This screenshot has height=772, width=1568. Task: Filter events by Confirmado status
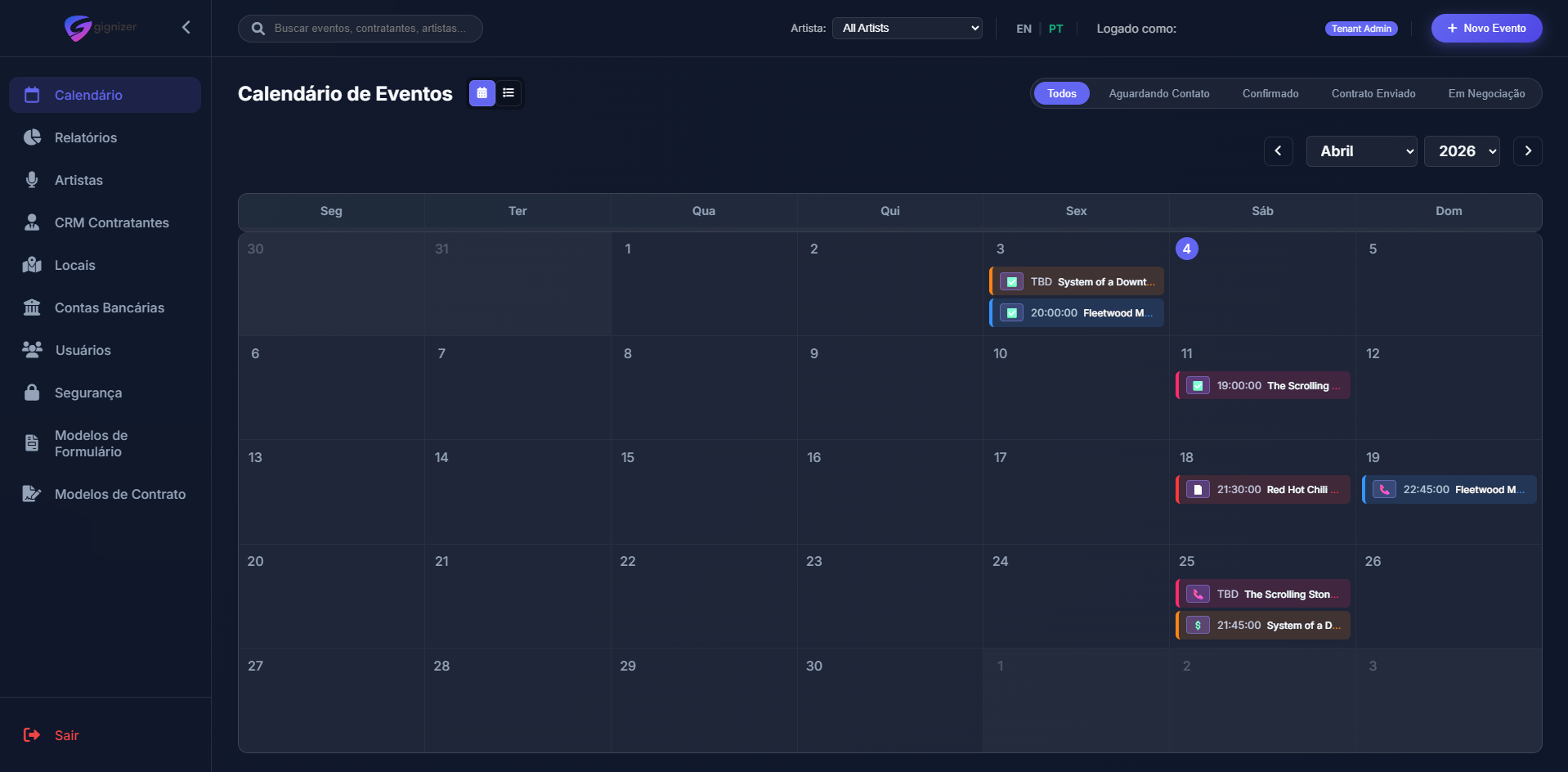point(1270,93)
